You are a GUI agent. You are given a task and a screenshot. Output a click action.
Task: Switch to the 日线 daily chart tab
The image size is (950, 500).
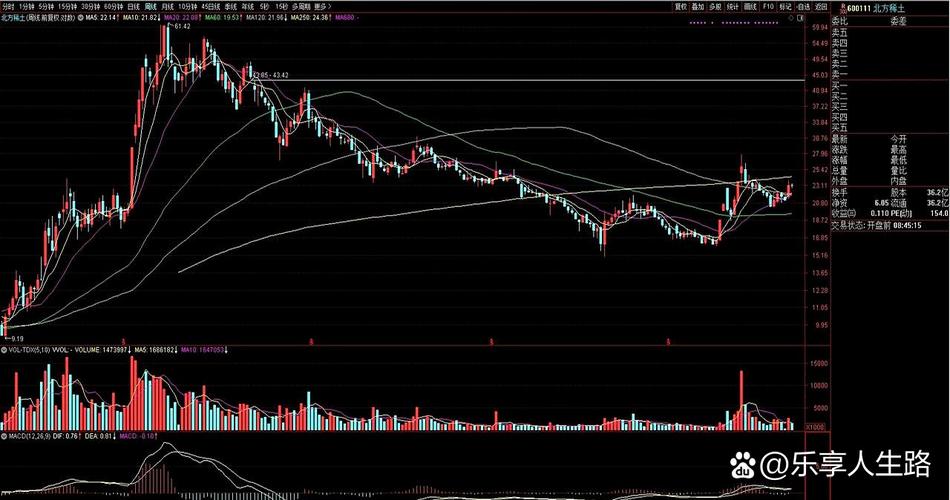(x=133, y=6)
